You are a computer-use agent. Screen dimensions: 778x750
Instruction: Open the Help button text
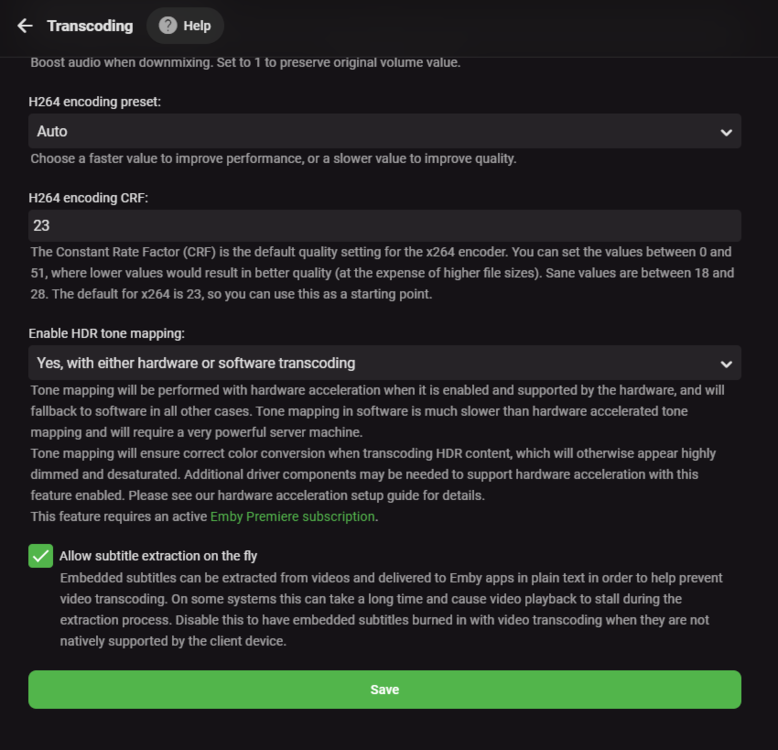197,26
